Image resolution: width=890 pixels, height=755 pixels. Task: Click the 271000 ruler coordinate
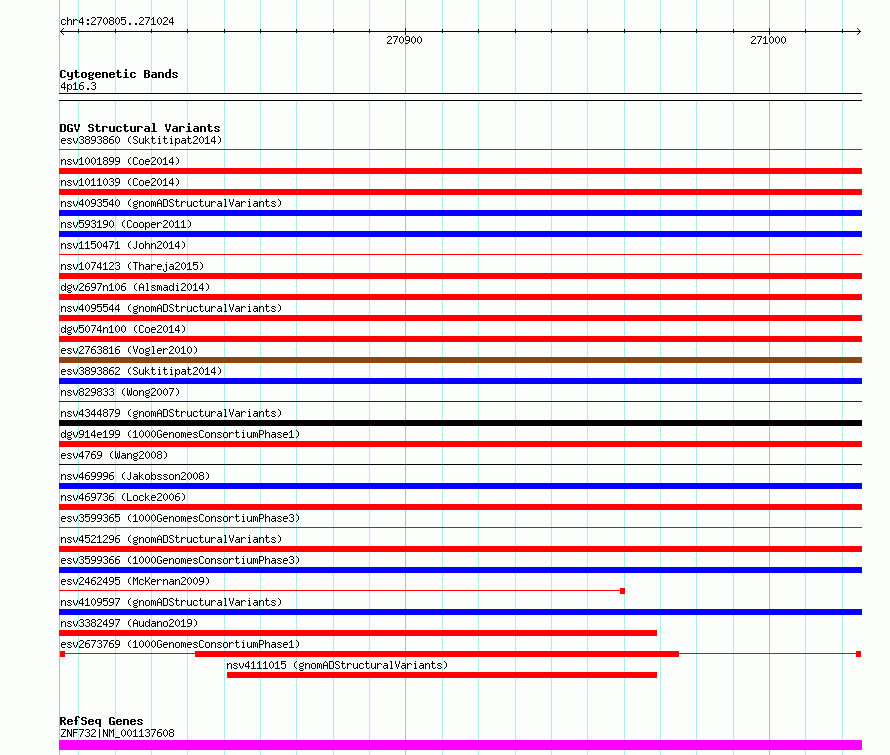click(x=768, y=40)
